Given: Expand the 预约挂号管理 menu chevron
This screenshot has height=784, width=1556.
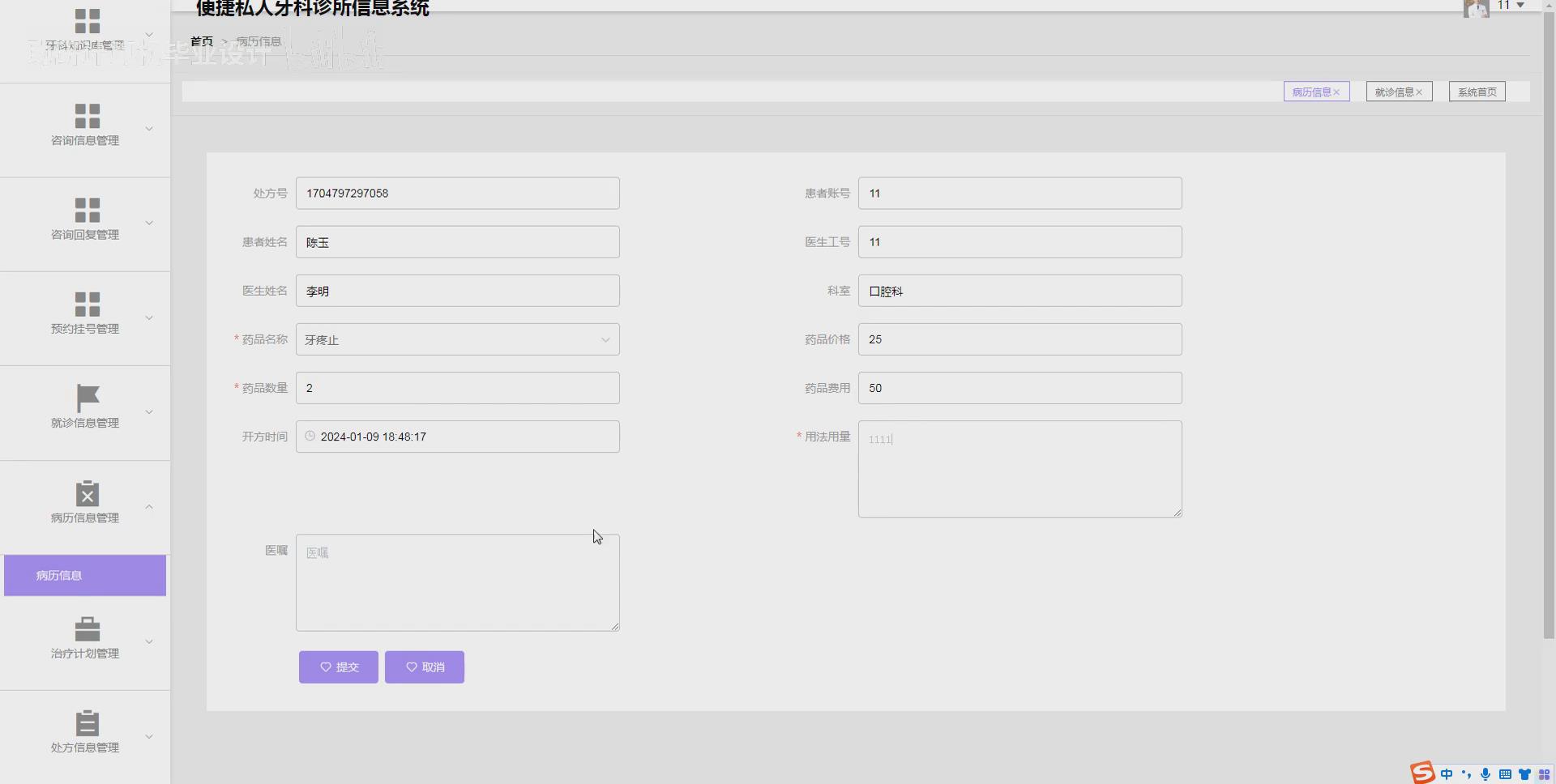Looking at the screenshot, I should (149, 317).
